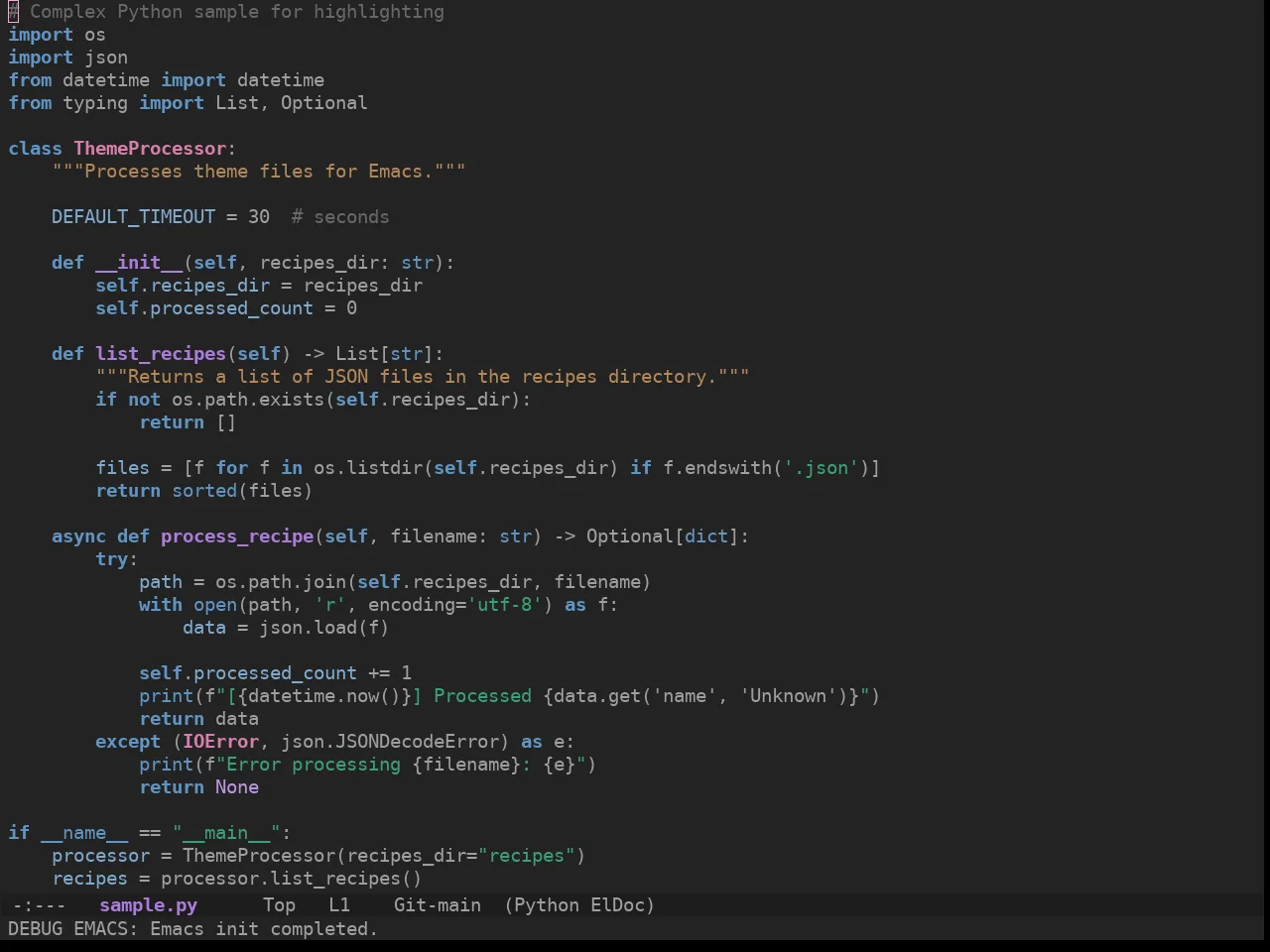Click the 'Unknown' string literal

[789, 696]
